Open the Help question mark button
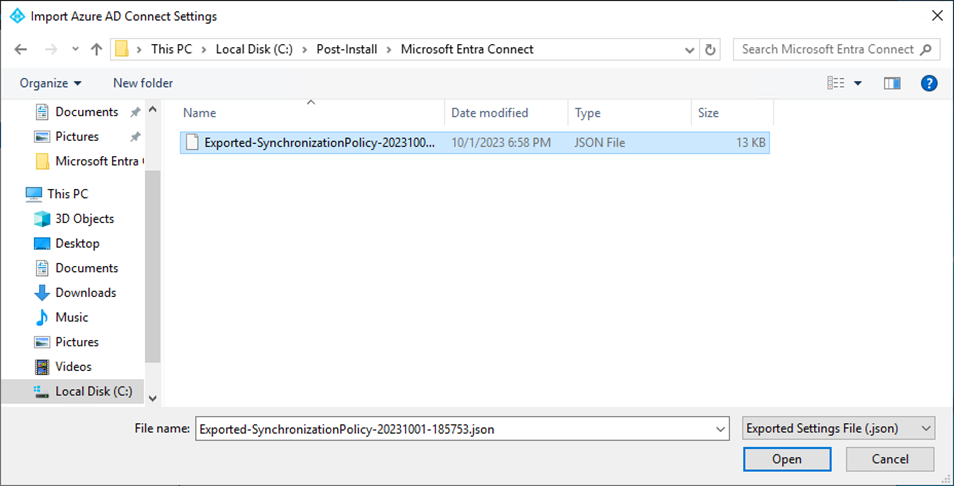 [x=928, y=83]
